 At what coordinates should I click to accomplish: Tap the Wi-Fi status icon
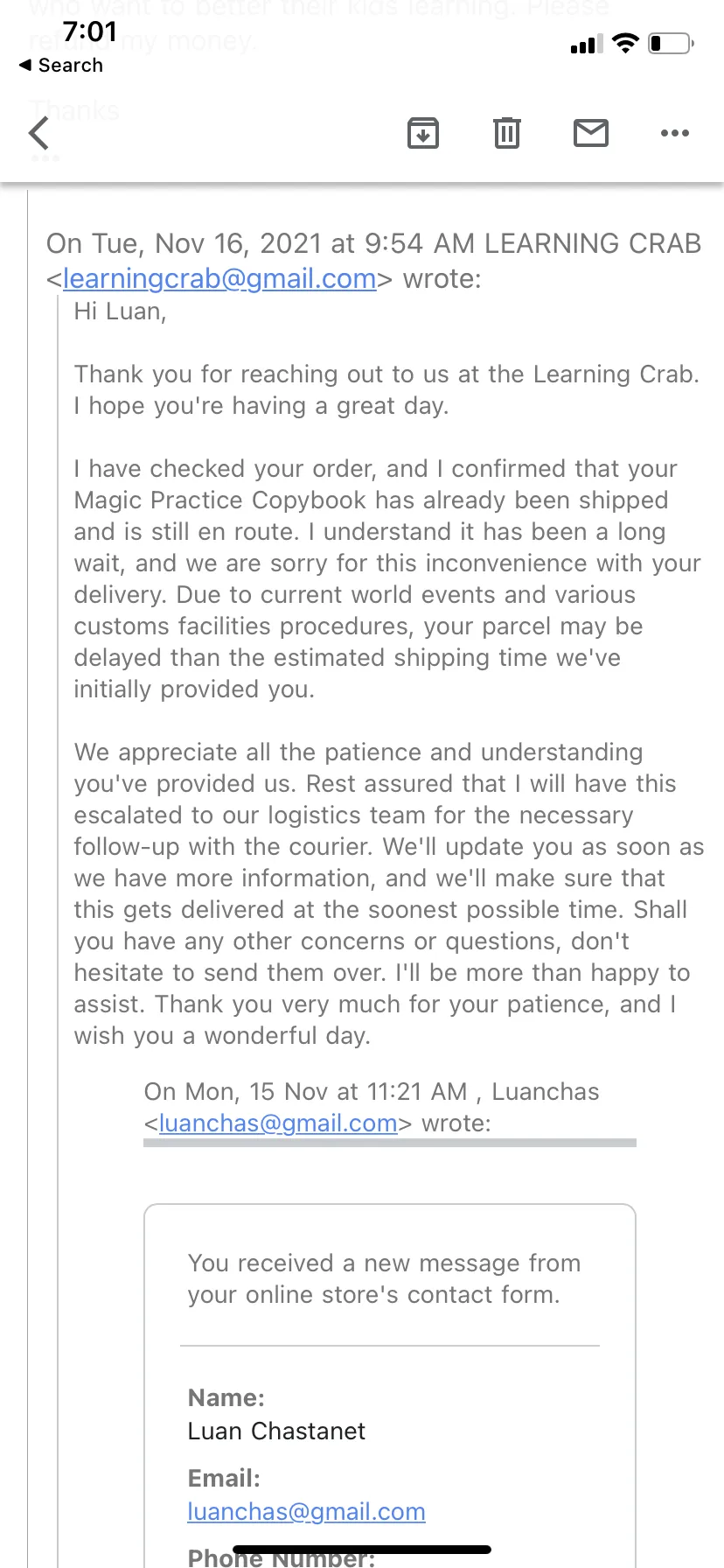coord(625,43)
